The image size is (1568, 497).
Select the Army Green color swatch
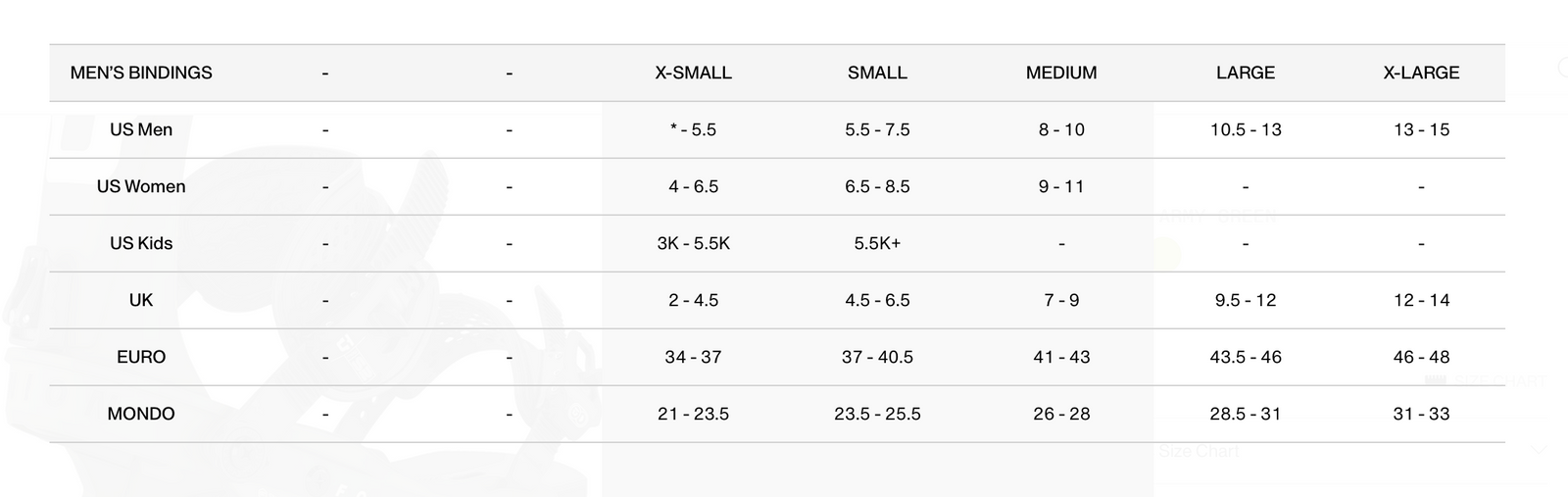click(1168, 254)
